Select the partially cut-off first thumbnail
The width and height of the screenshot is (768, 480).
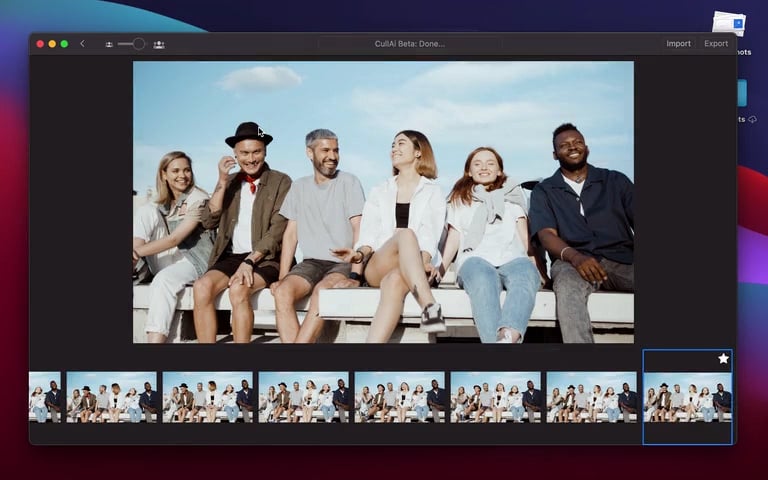(x=44, y=398)
